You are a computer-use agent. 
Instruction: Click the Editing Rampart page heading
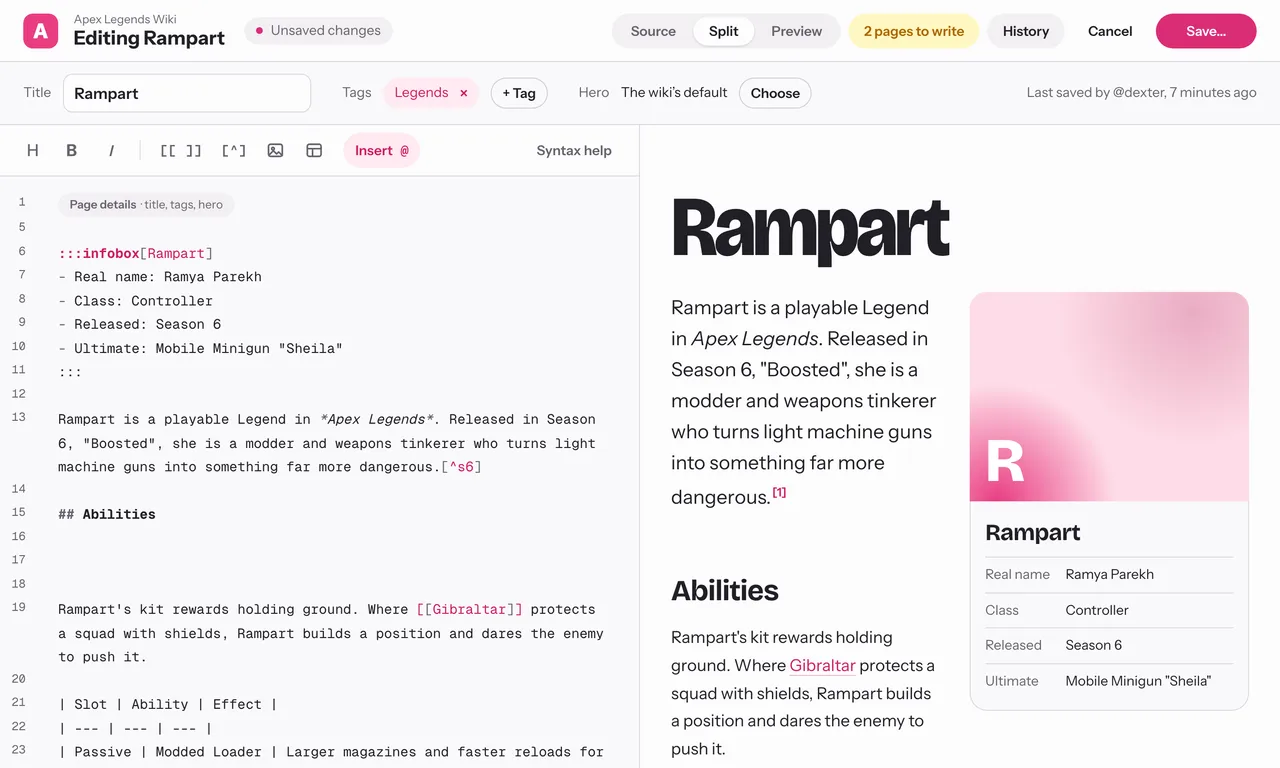click(149, 39)
